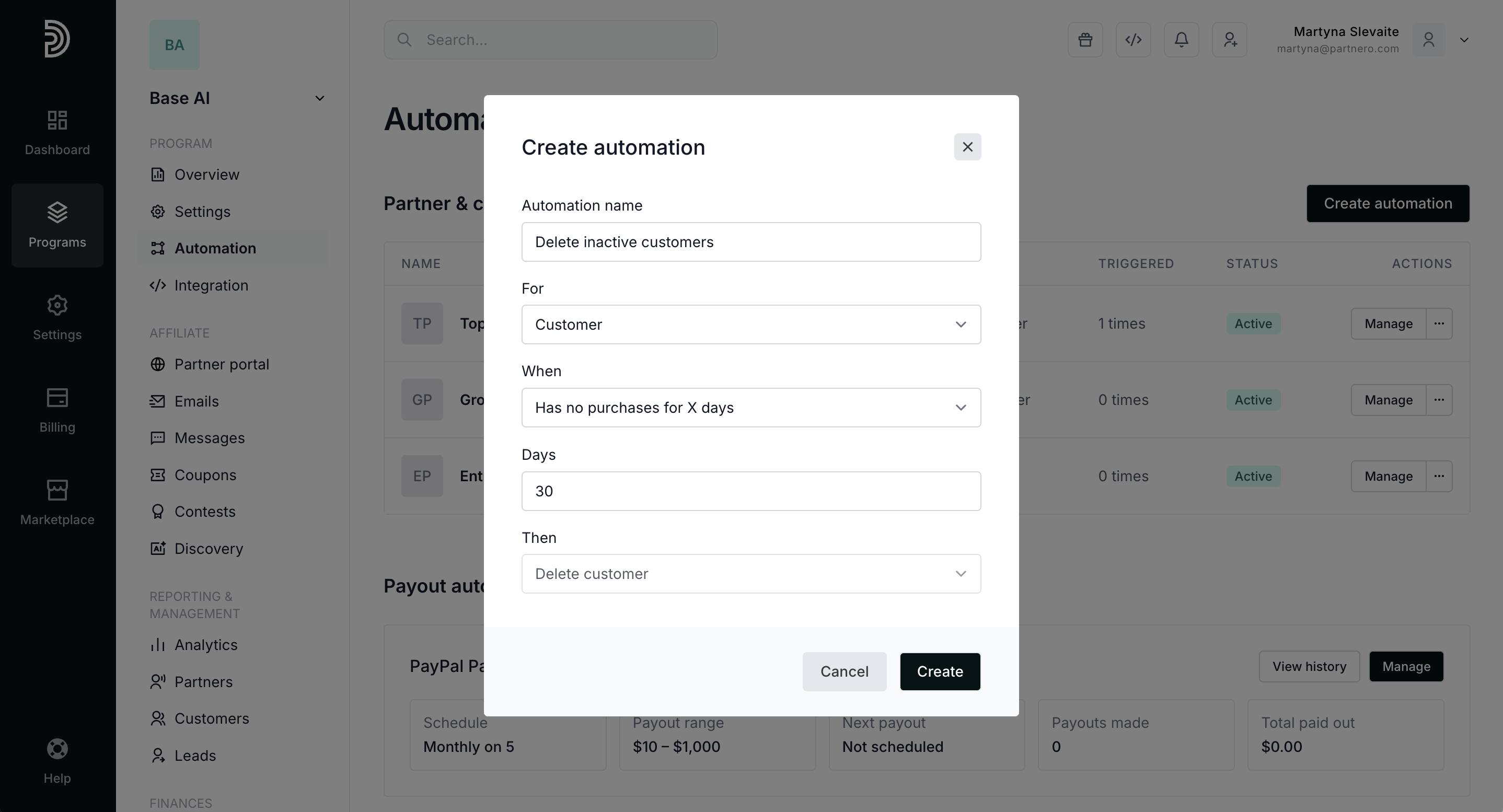Click the Help lifebuoy icon
This screenshot has height=812, width=1503.
tap(57, 749)
